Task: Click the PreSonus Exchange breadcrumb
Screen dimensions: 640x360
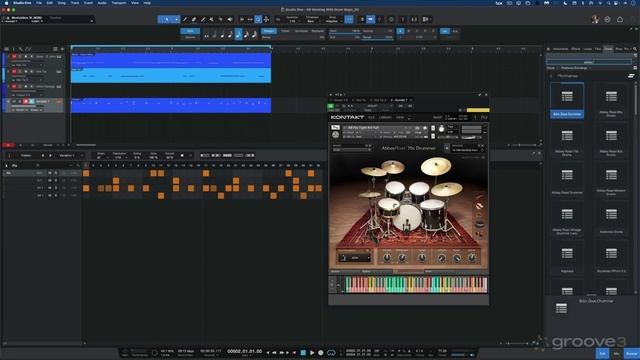Action: tap(574, 68)
